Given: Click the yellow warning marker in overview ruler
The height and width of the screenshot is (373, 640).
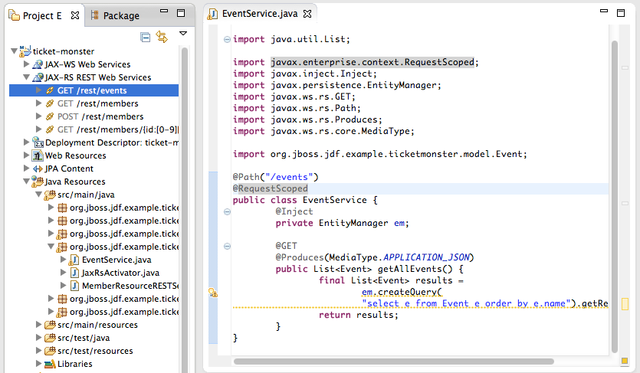Looking at the screenshot, I should (x=625, y=304).
